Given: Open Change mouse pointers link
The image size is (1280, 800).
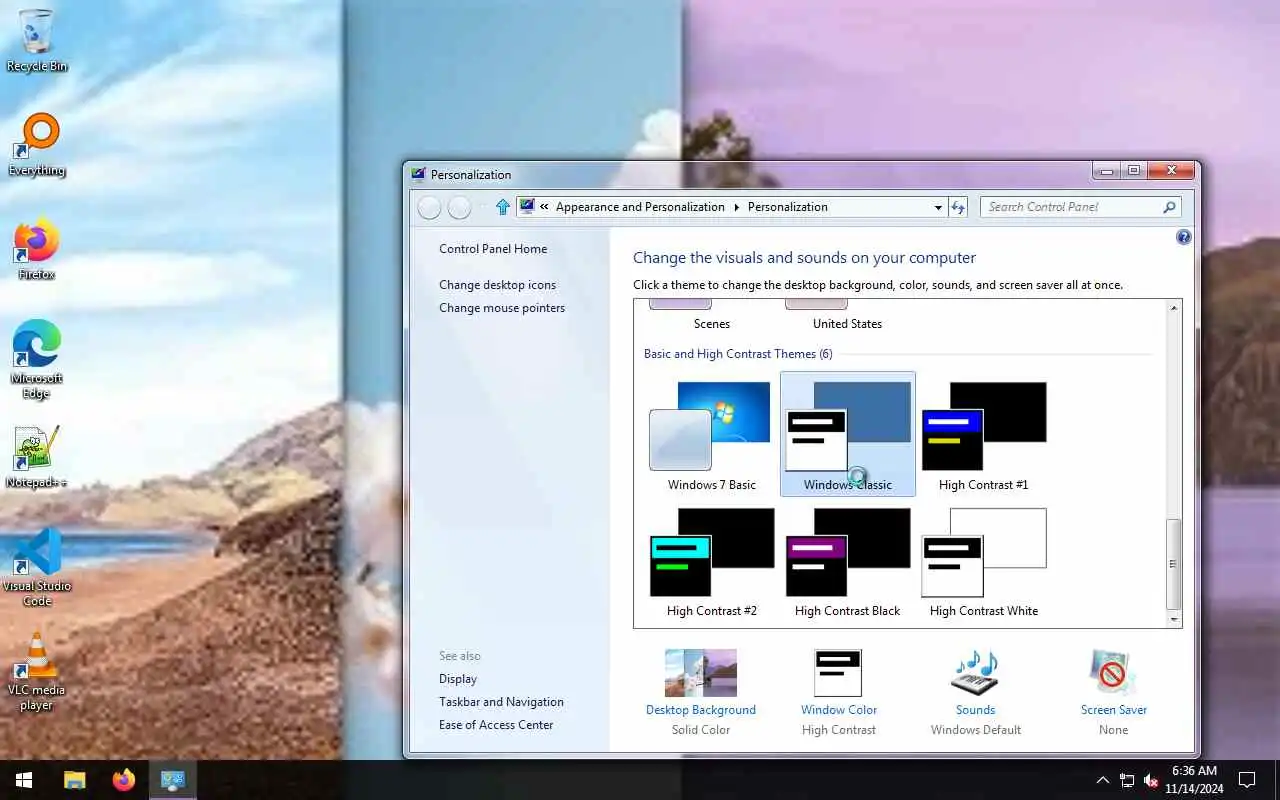Looking at the screenshot, I should [x=502, y=308].
